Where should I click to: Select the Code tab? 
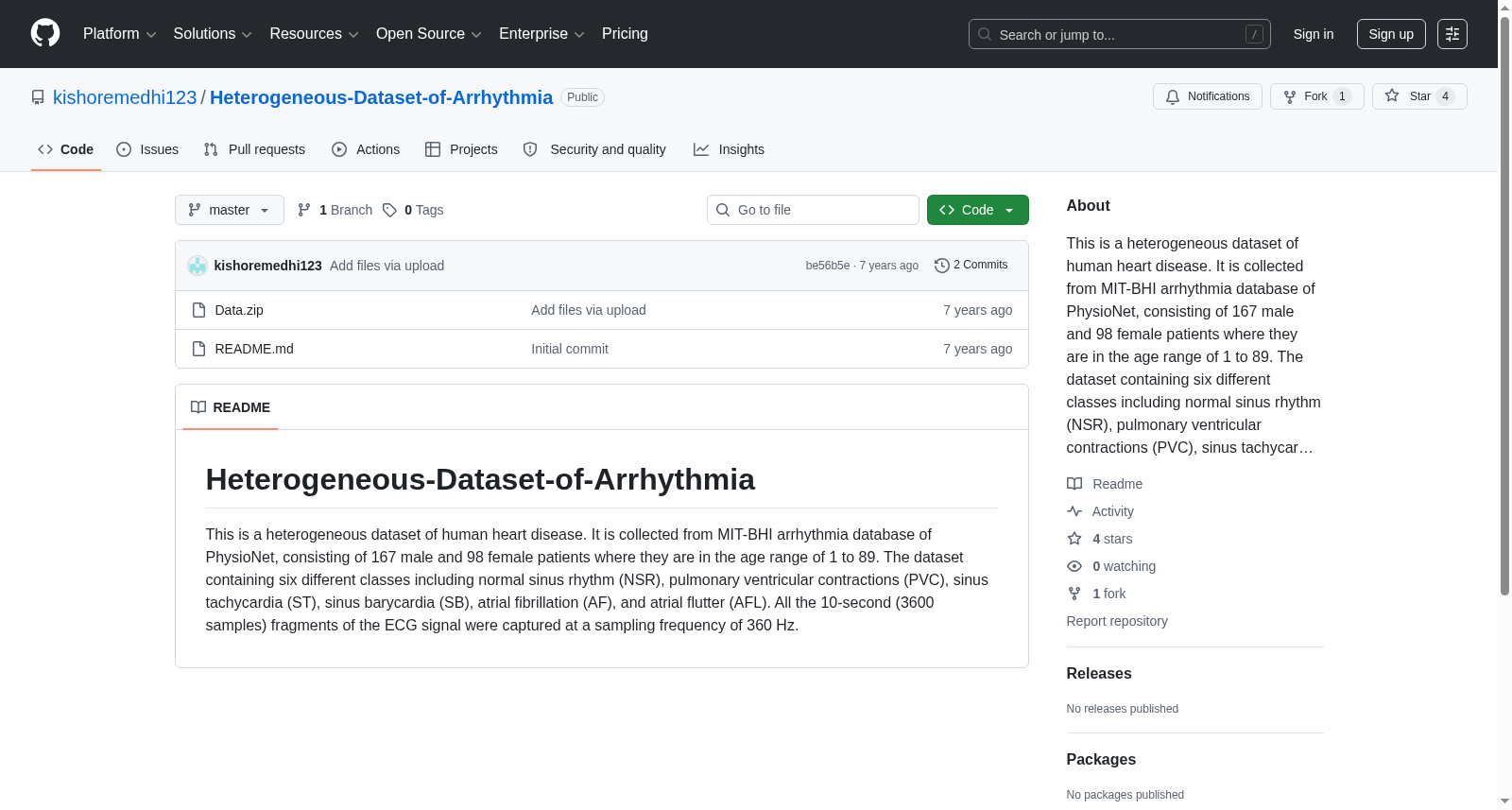tap(66, 149)
